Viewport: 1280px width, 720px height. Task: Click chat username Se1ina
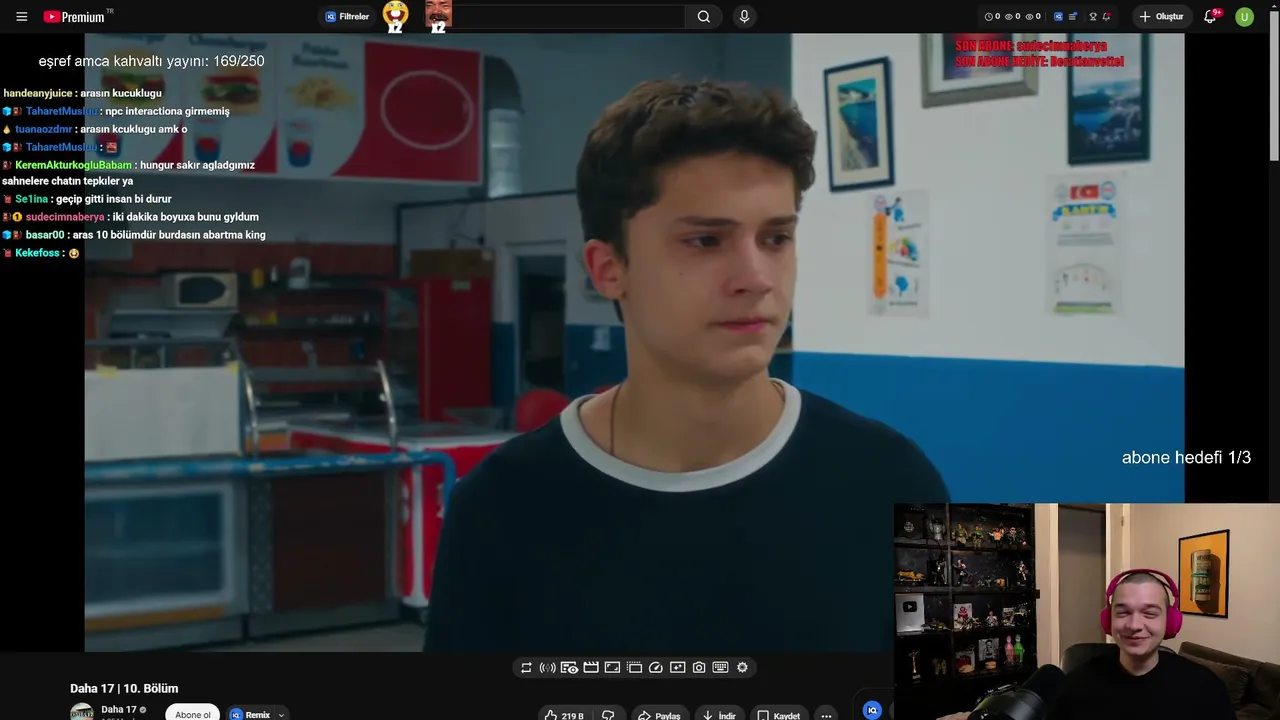click(x=32, y=199)
